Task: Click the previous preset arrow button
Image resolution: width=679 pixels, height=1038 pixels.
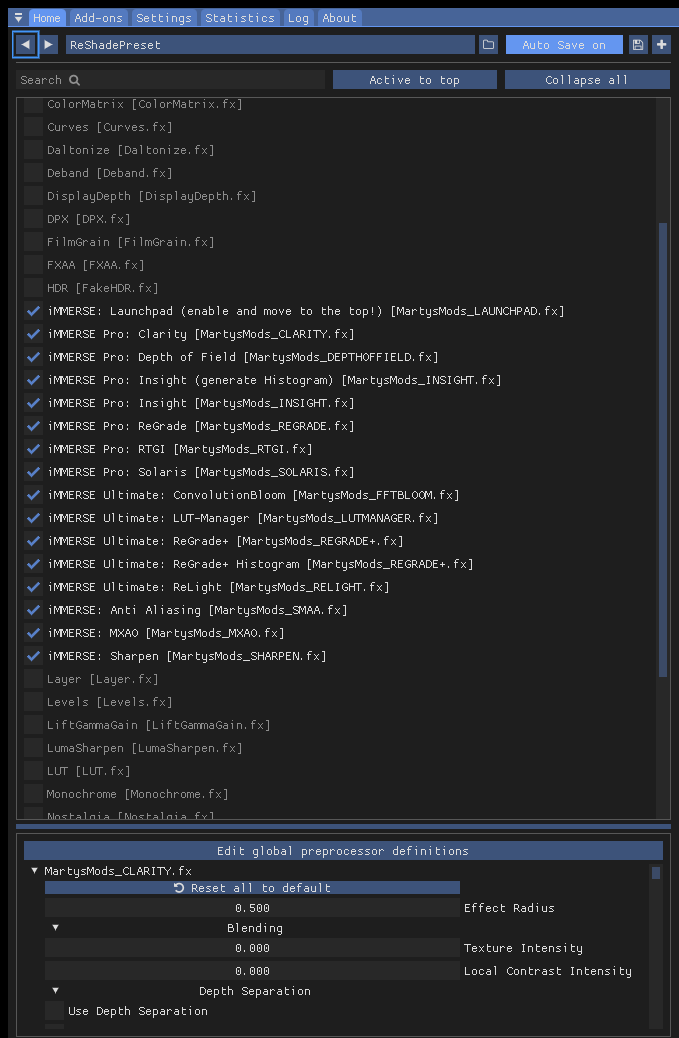Action: (26, 44)
